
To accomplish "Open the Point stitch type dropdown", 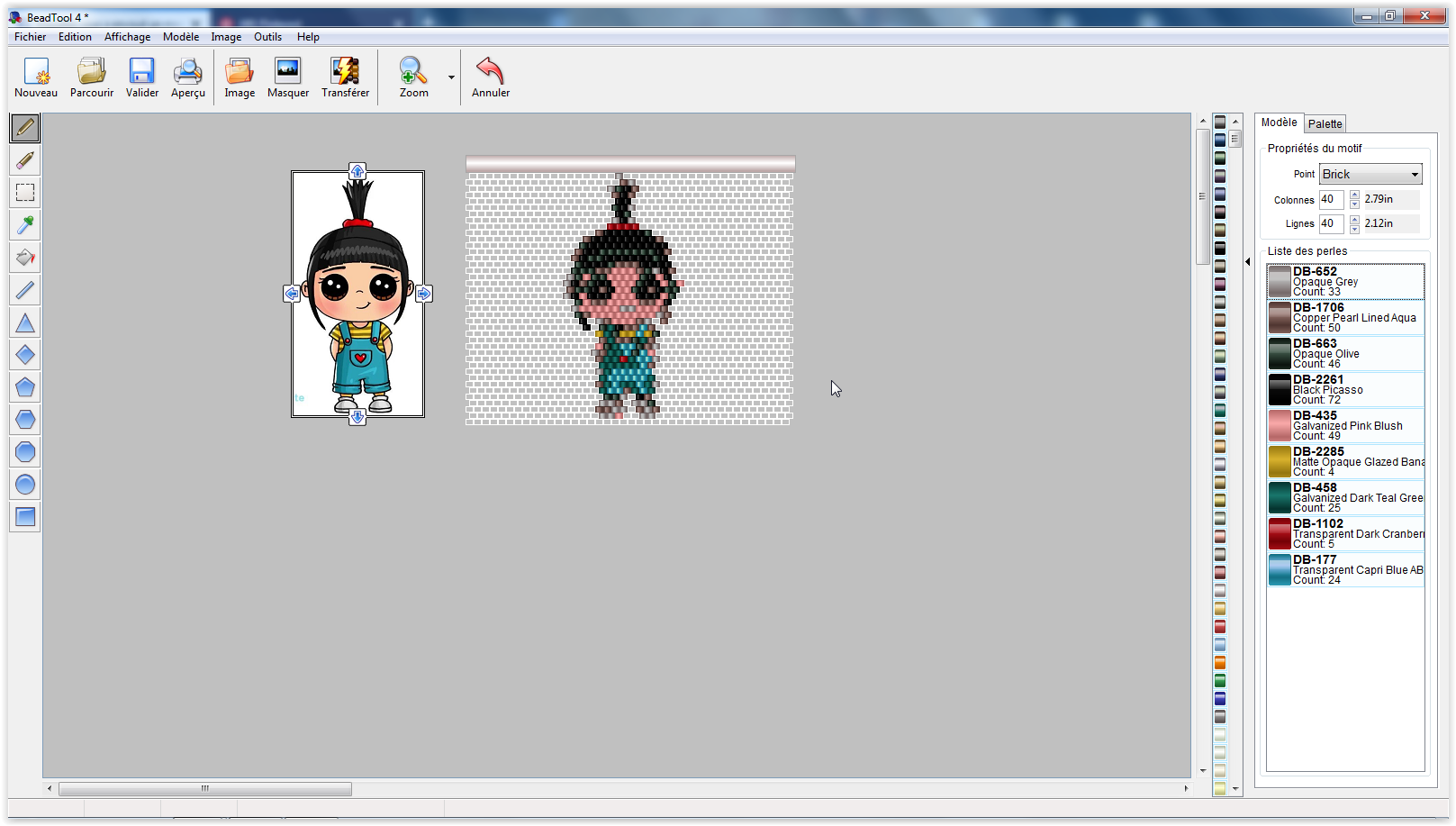I will (1370, 175).
